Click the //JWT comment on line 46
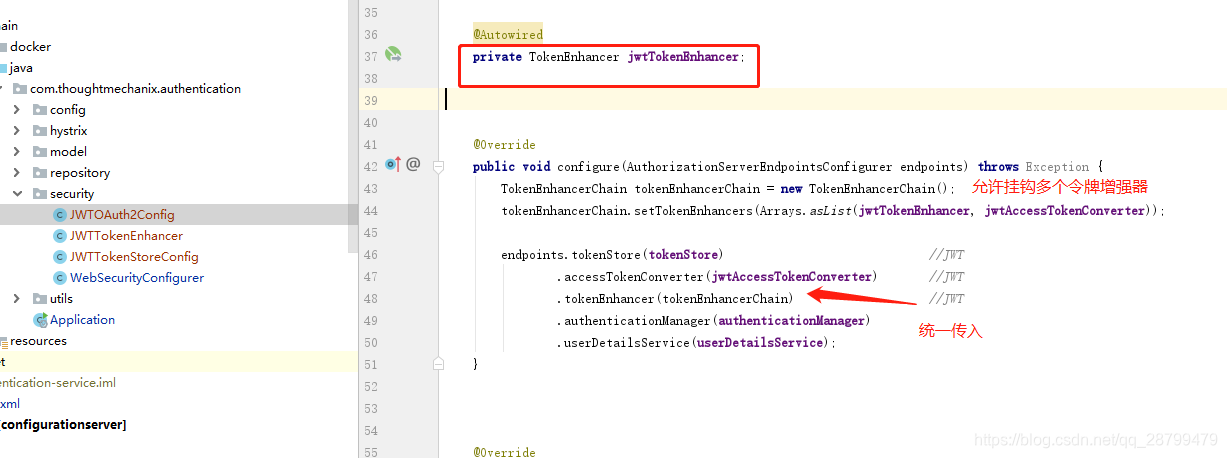Viewport: 1227px width, 458px height. click(946, 255)
